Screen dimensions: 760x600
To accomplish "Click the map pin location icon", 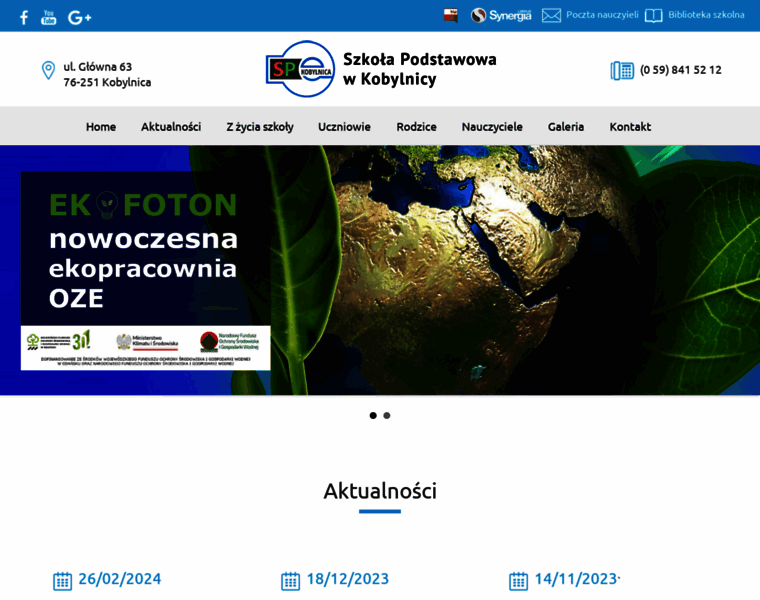I will point(48,70).
